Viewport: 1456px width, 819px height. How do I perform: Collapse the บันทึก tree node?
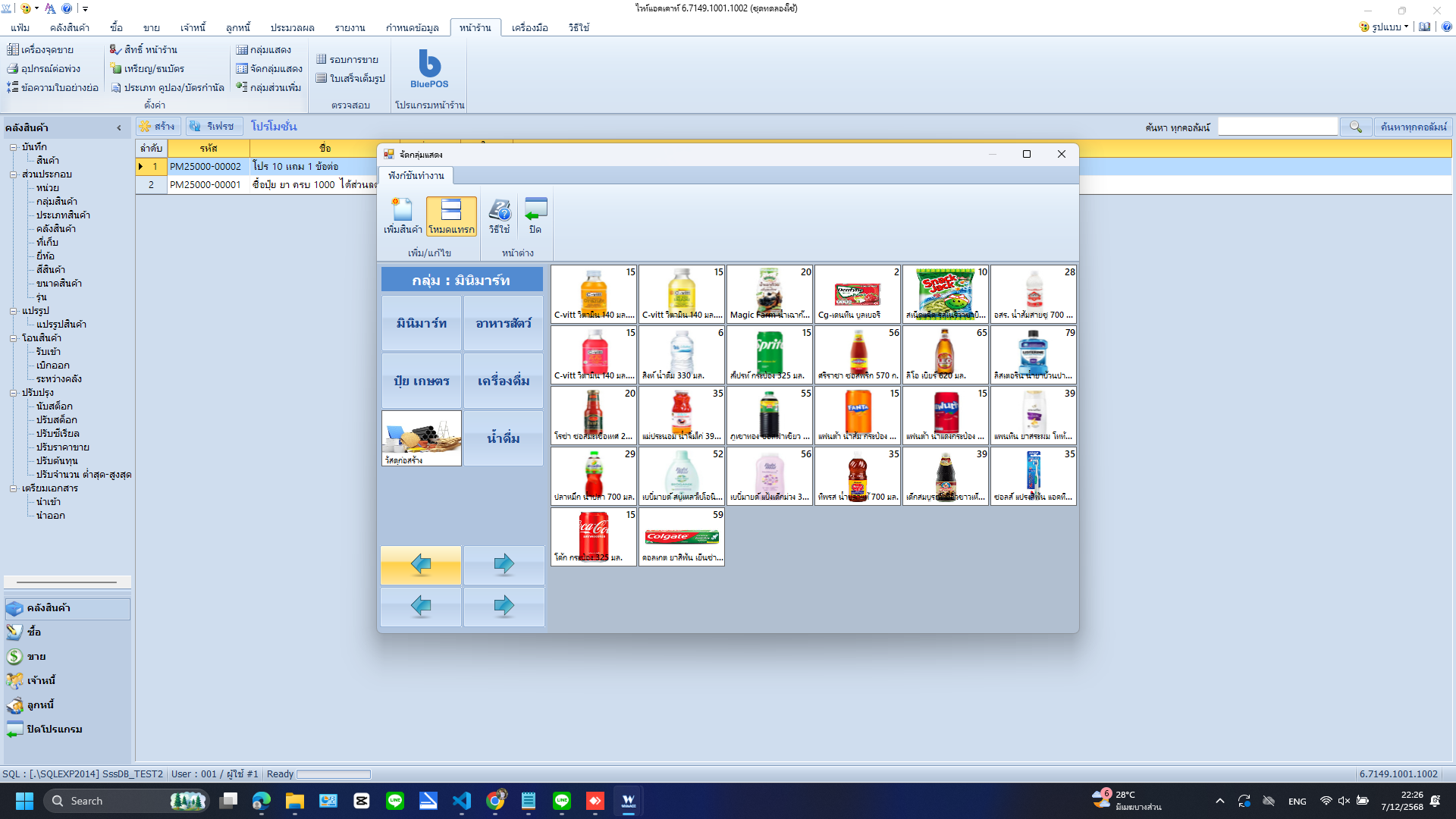pos(13,147)
